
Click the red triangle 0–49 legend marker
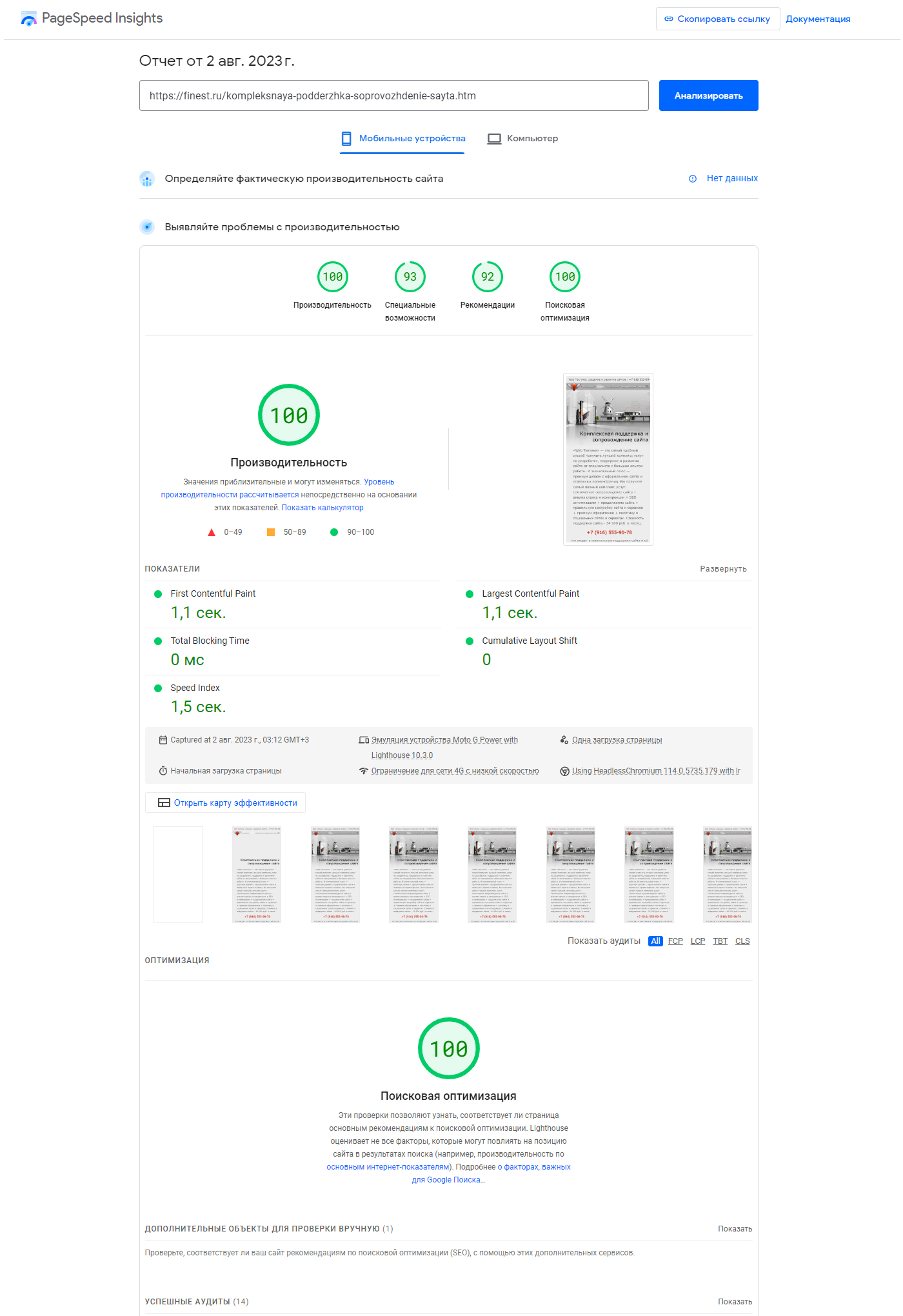(x=212, y=532)
